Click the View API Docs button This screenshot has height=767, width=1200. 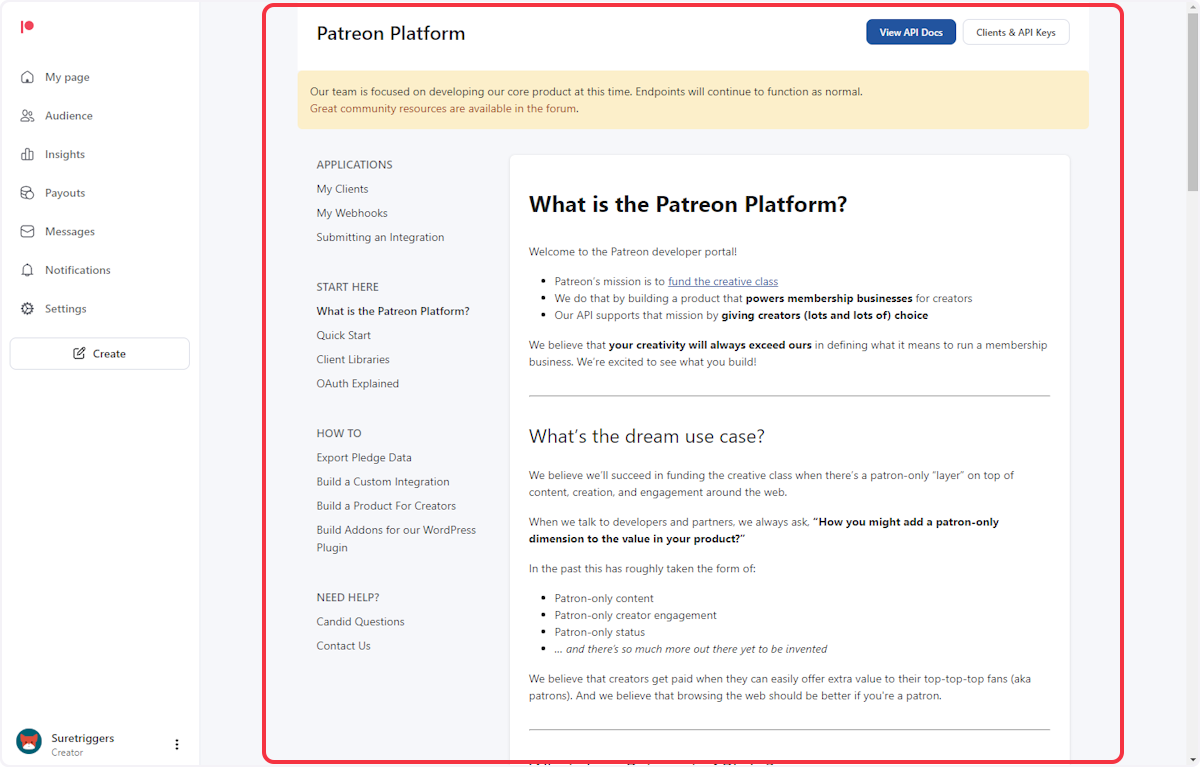click(910, 31)
